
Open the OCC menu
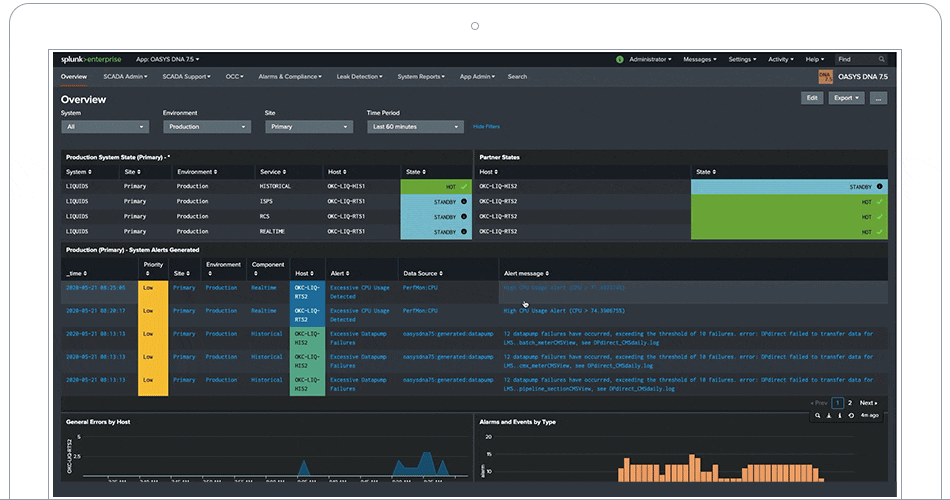tap(234, 77)
